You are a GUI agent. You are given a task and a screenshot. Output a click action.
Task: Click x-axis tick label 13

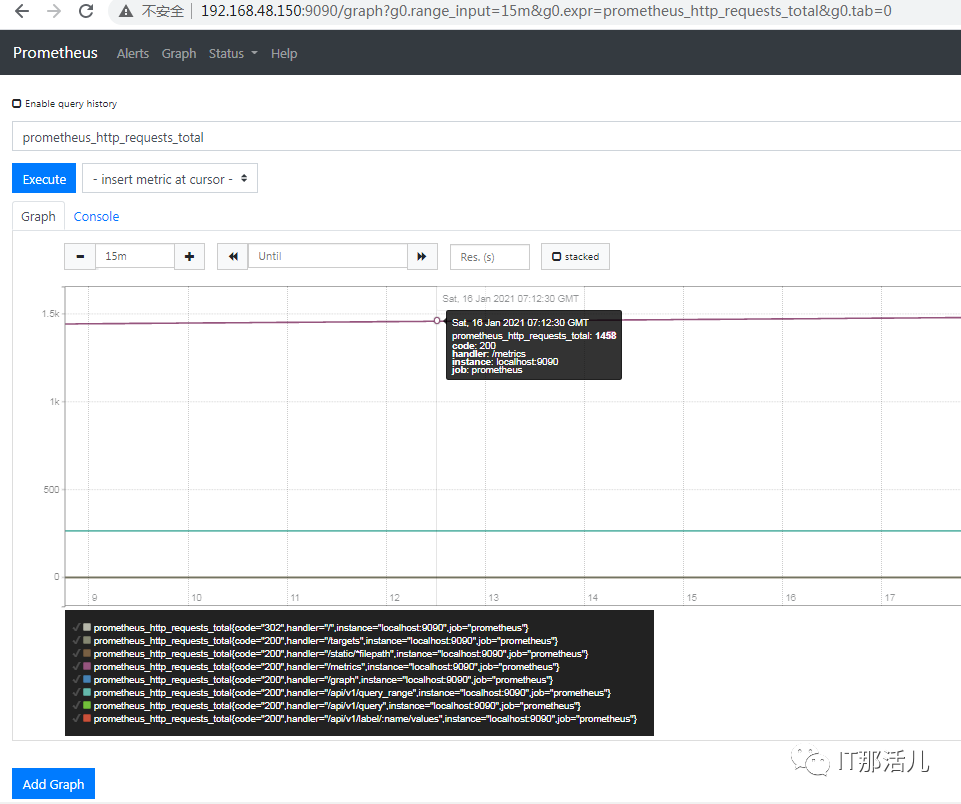(x=493, y=597)
